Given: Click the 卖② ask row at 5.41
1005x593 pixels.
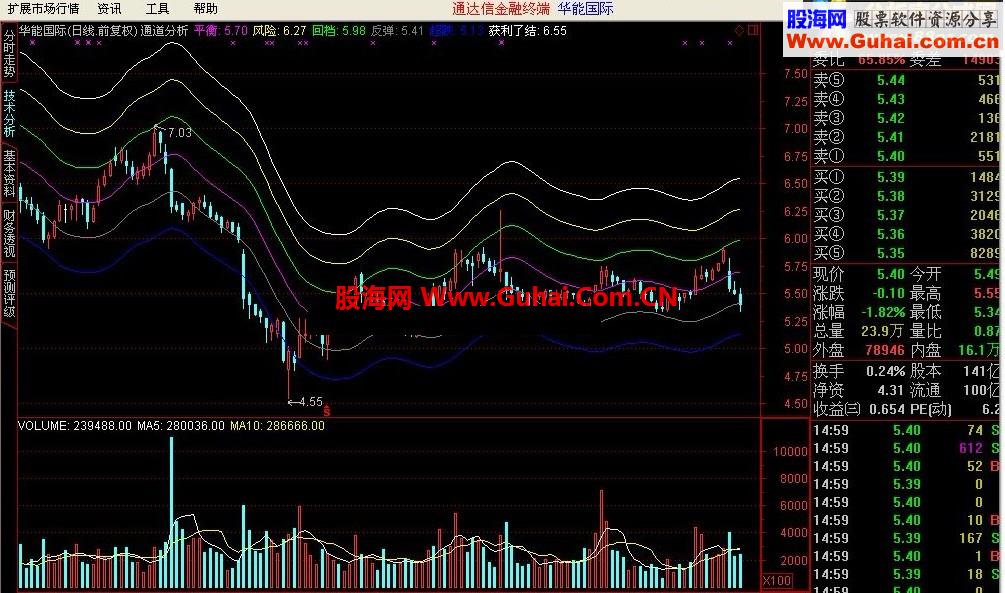Looking at the screenshot, I should (x=906, y=137).
